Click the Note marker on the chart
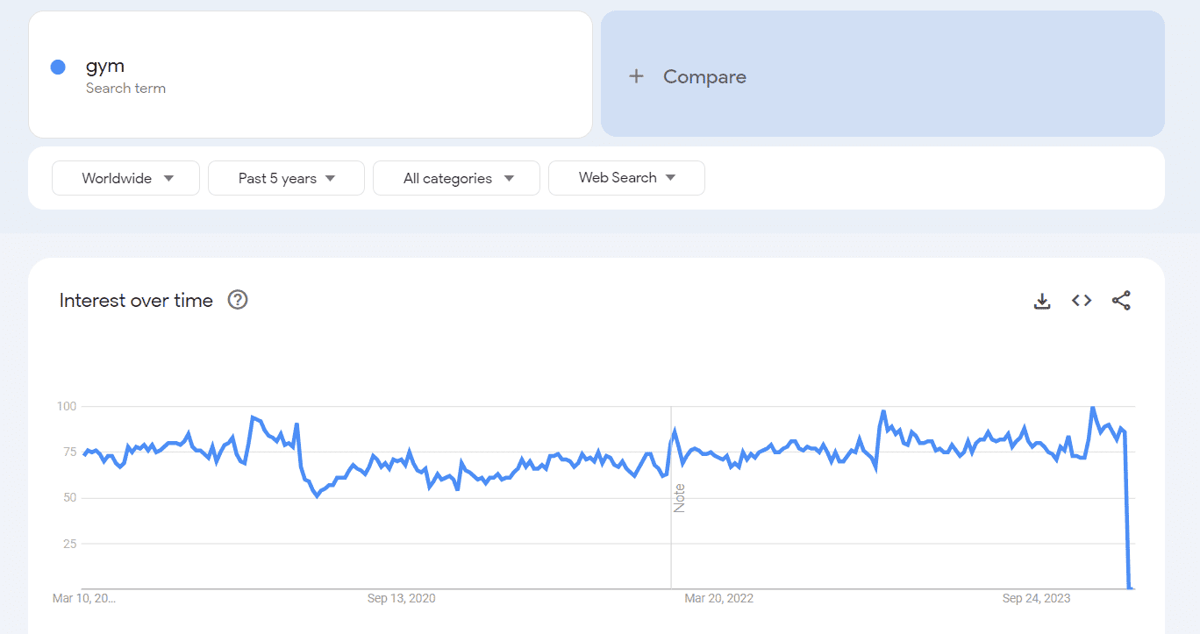Screen dimensions: 1200x634 pyautogui.click(x=679, y=497)
